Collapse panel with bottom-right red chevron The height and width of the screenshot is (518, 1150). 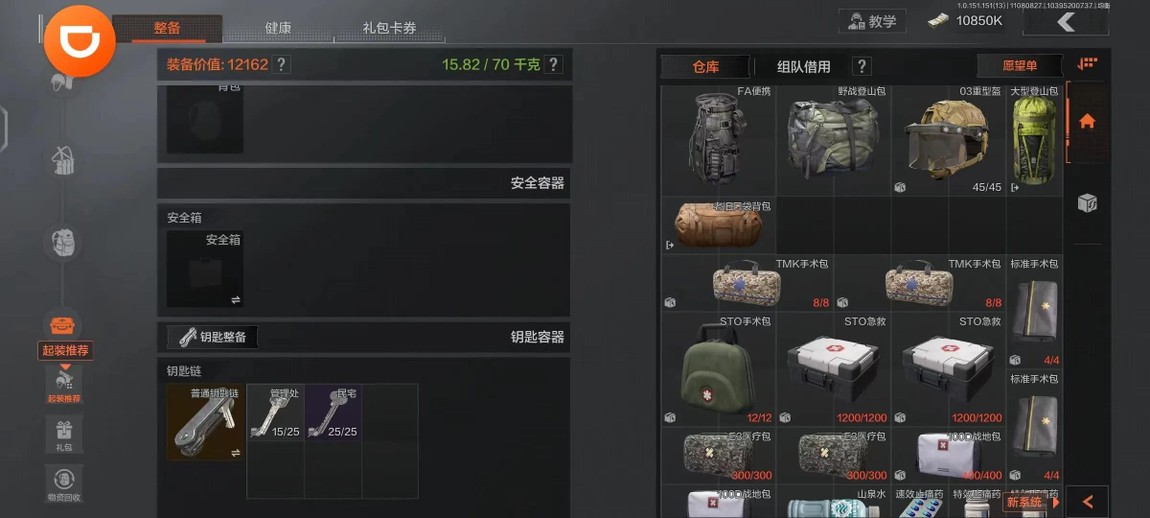(1088, 503)
